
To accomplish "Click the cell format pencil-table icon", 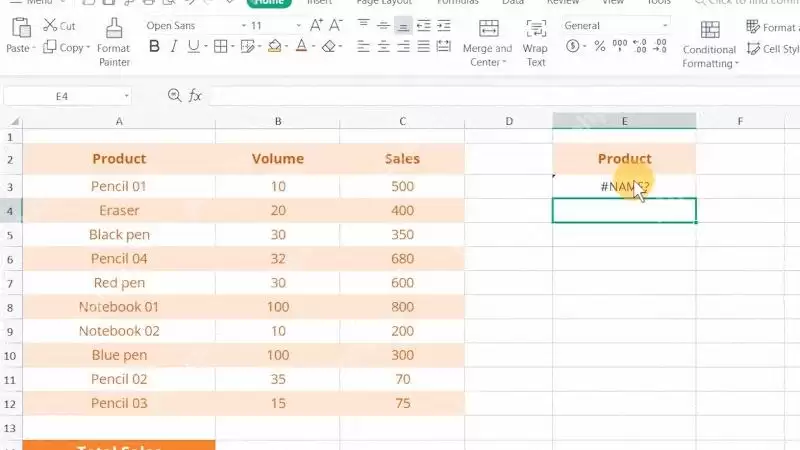I will [x=247, y=46].
